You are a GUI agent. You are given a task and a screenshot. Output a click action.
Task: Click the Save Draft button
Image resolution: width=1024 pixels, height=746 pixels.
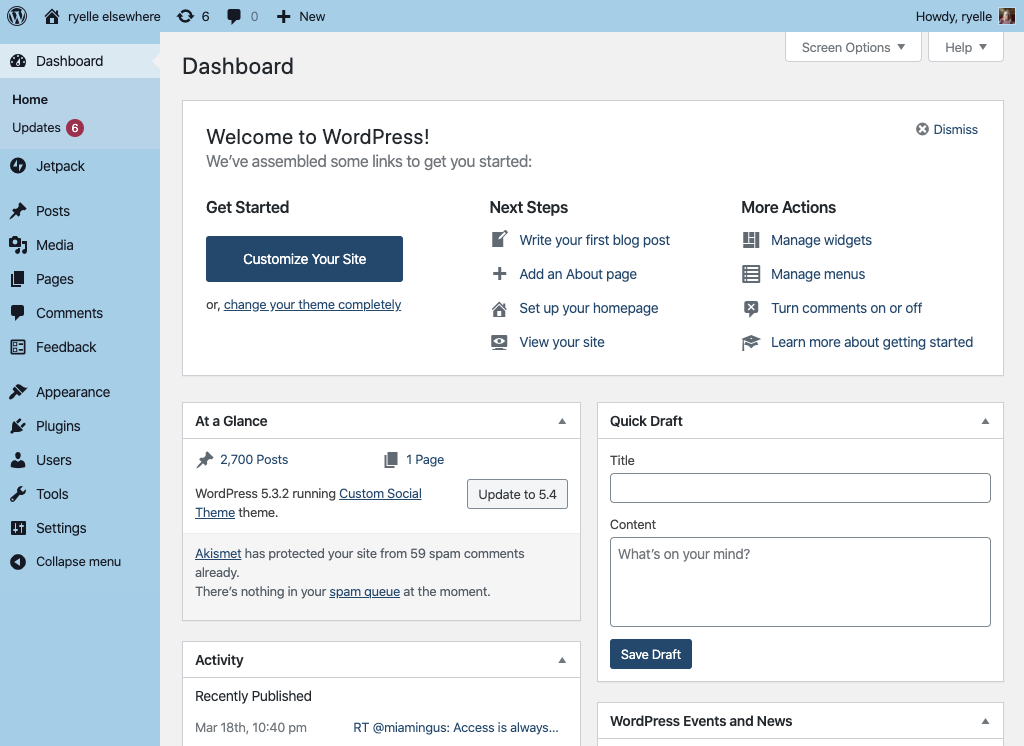[650, 654]
